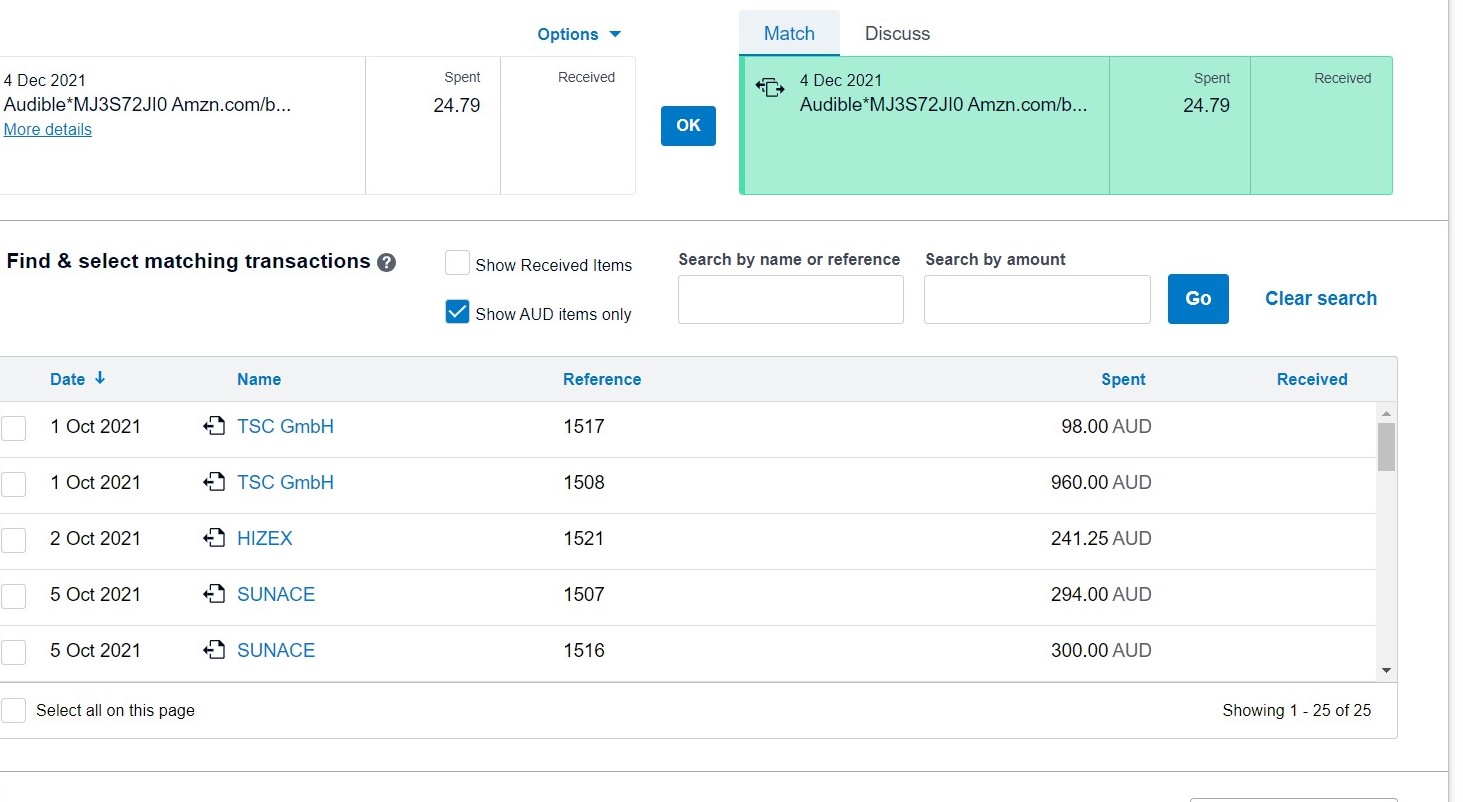
Task: Select the HIZEX 241.25 transaction checkbox
Action: pos(14,540)
